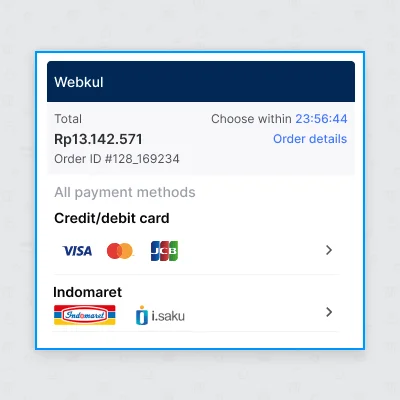Click the Mastercard logo
This screenshot has height=400, width=400.
(120, 251)
